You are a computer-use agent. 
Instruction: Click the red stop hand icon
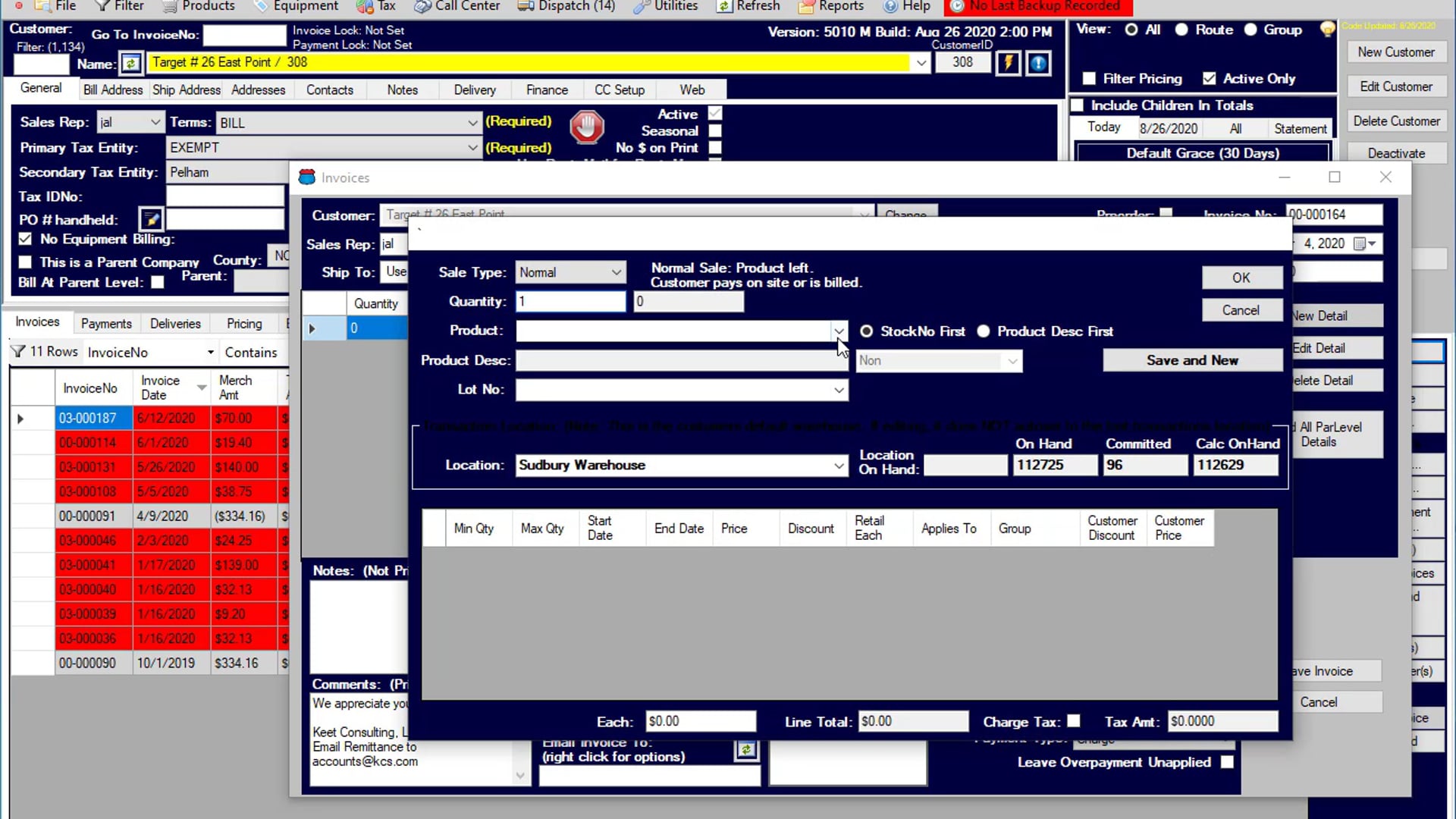(x=586, y=127)
